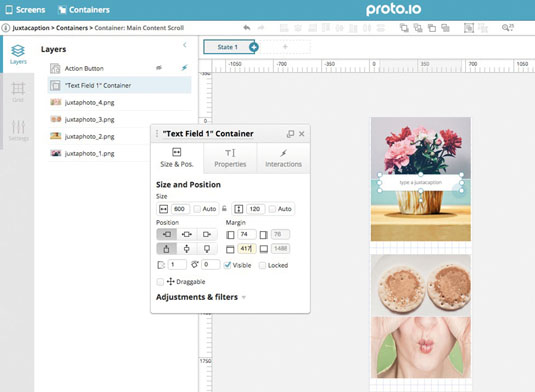
Task: Enable the Draggable checkbox
Action: [x=160, y=282]
